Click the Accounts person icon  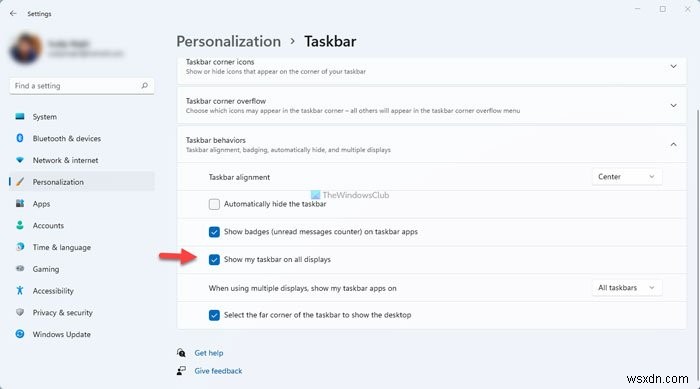[x=20, y=225]
